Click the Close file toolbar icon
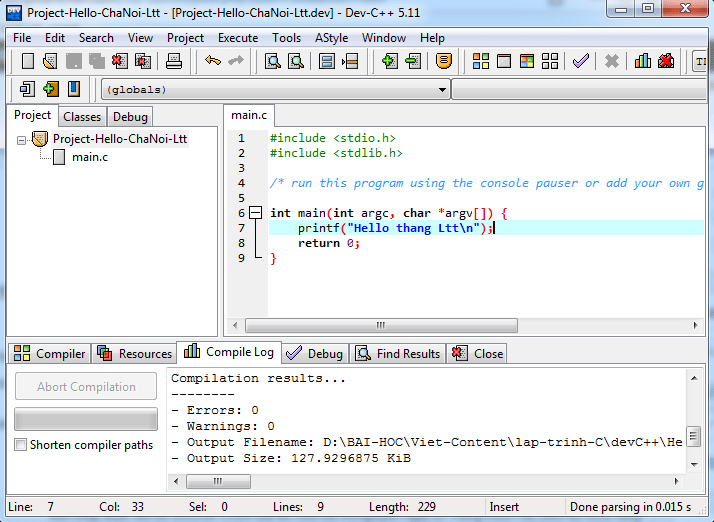 tap(120, 61)
